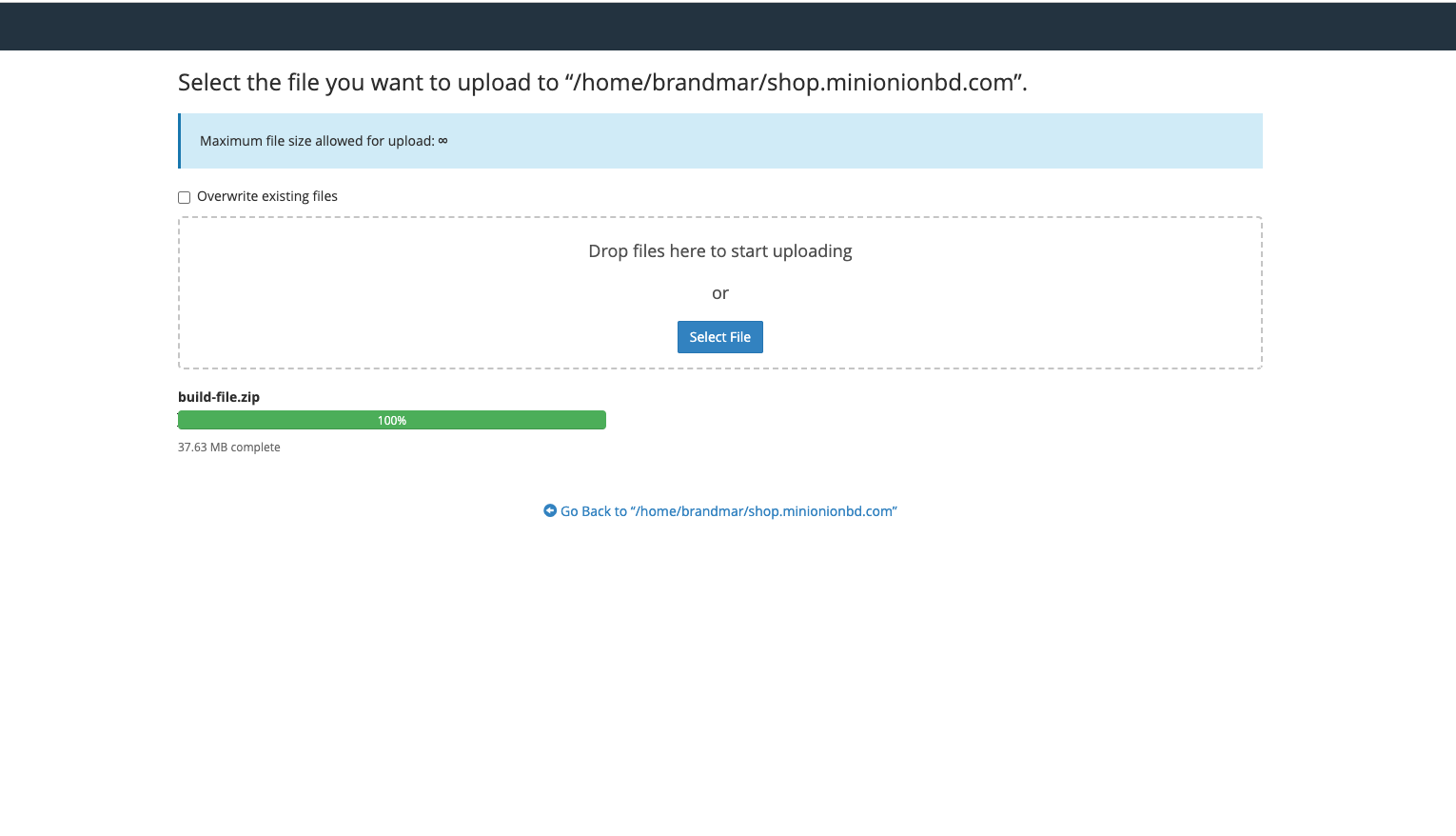Click the dark header bar at top
This screenshot has width=1456, height=836.
[728, 27]
